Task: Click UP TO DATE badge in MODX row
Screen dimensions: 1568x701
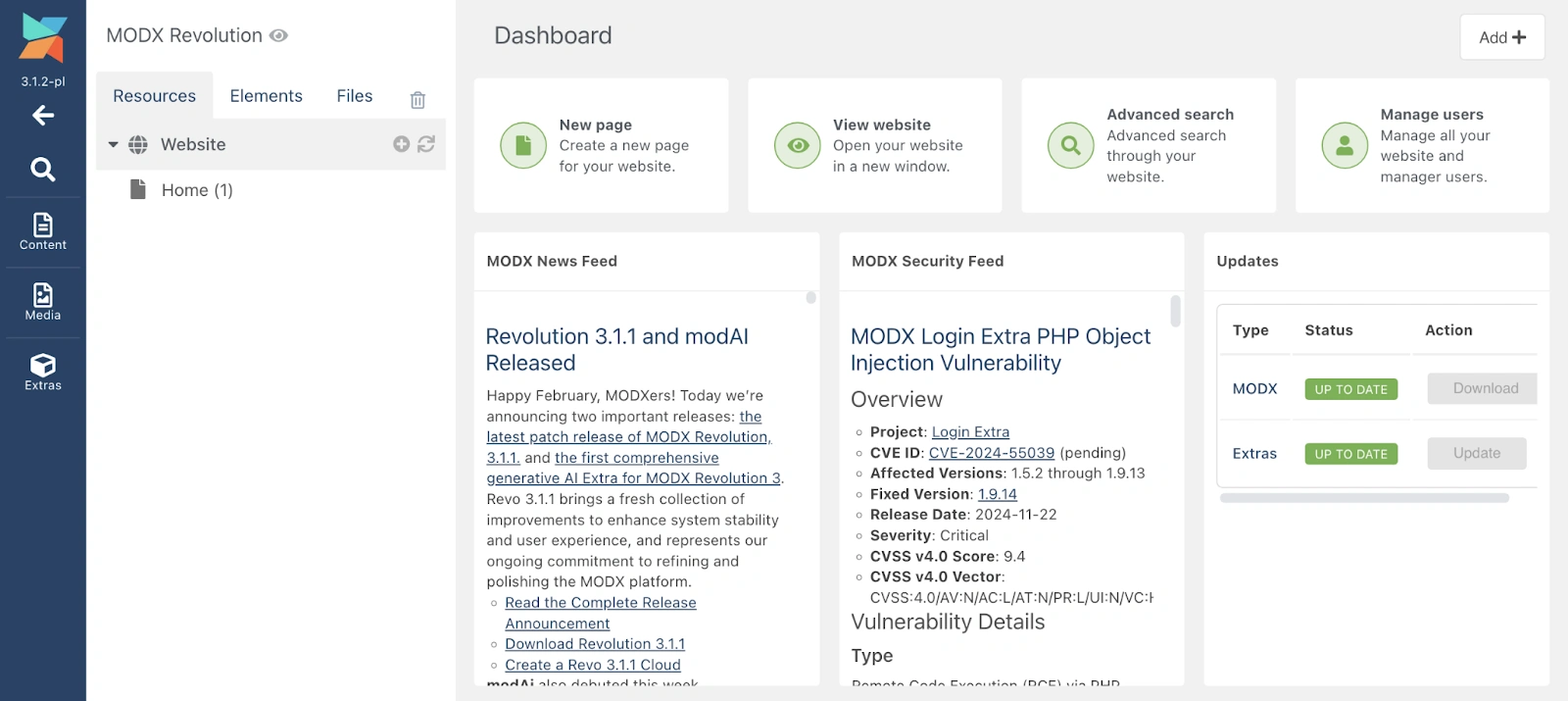Action: tap(1351, 389)
